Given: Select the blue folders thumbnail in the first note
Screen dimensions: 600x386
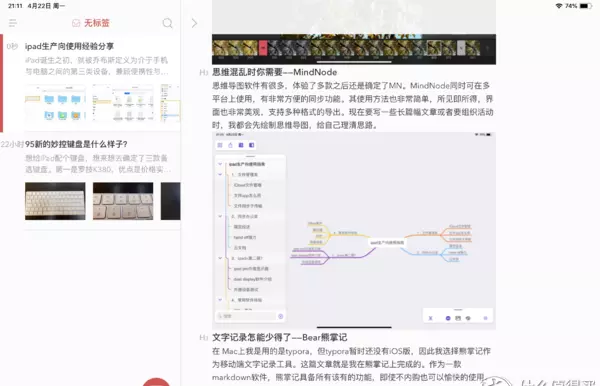Looking at the screenshot, I should 55,103.
